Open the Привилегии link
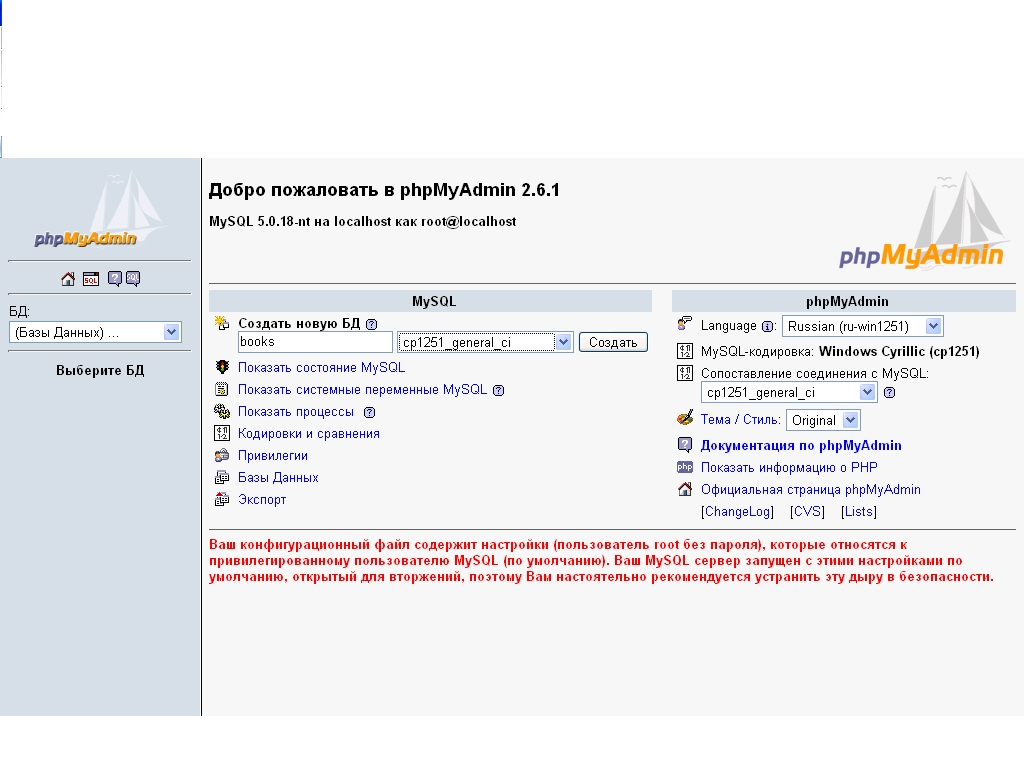This screenshot has width=1024, height=768. pos(273,456)
